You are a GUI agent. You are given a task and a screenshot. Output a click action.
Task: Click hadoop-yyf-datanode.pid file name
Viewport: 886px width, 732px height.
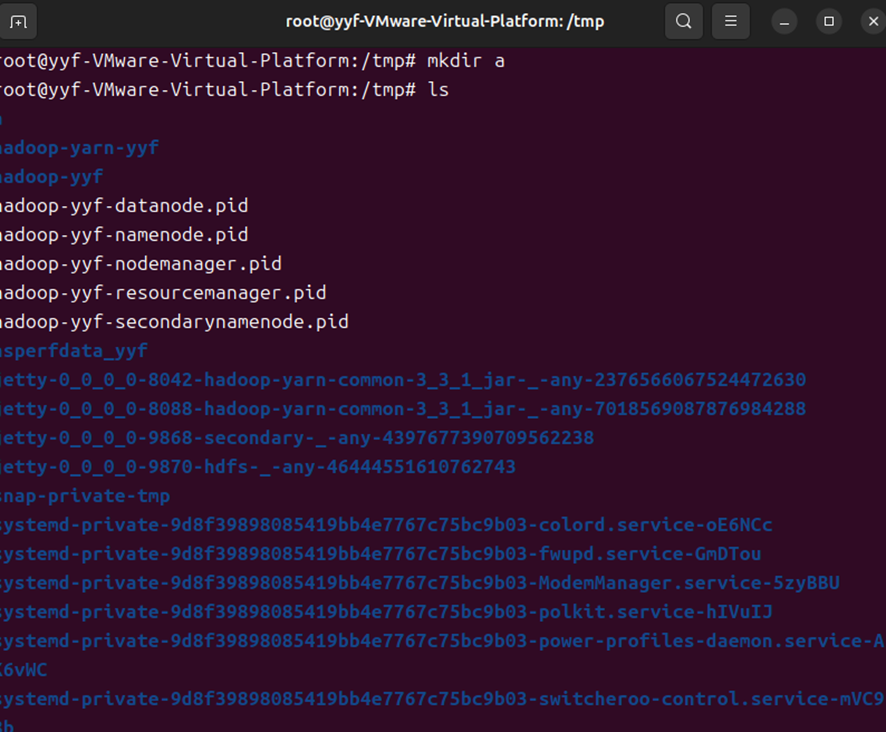tap(124, 206)
